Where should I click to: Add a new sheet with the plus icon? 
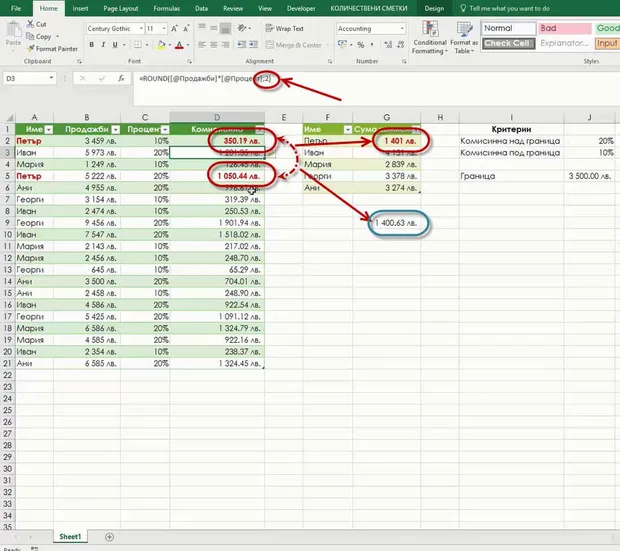[110, 537]
